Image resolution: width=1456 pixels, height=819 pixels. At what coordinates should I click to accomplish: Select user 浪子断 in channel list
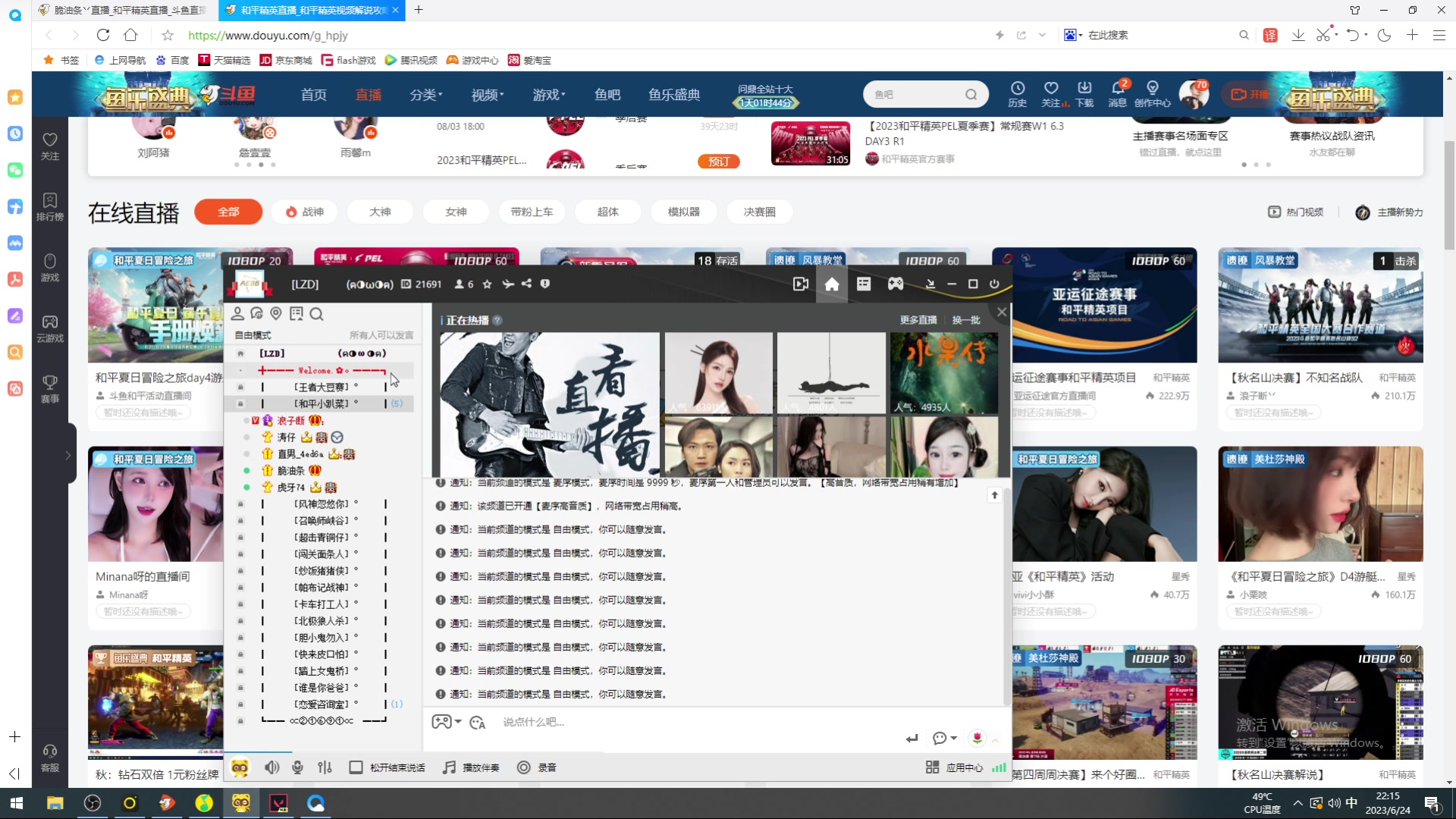pos(291,420)
